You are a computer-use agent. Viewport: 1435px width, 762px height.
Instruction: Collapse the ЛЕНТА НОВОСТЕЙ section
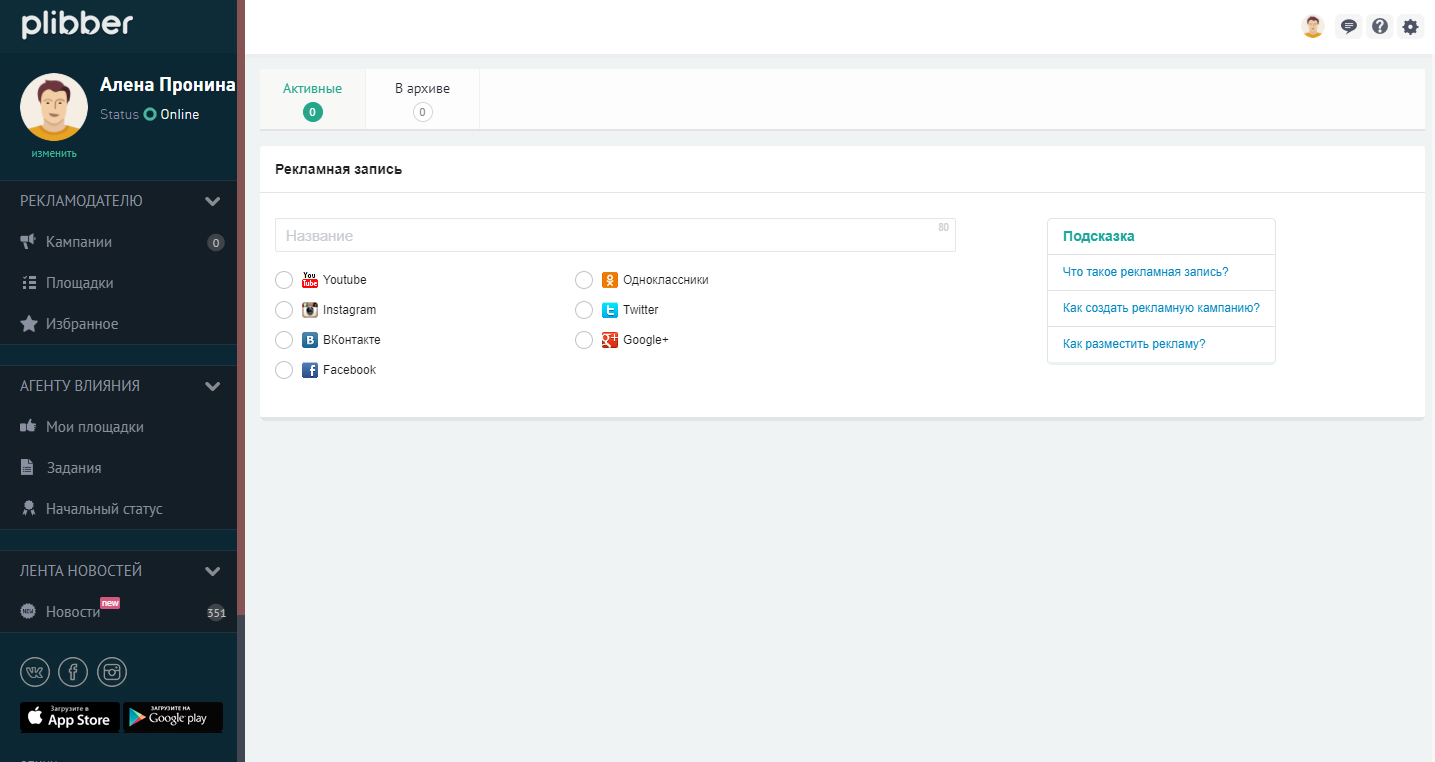tap(212, 571)
